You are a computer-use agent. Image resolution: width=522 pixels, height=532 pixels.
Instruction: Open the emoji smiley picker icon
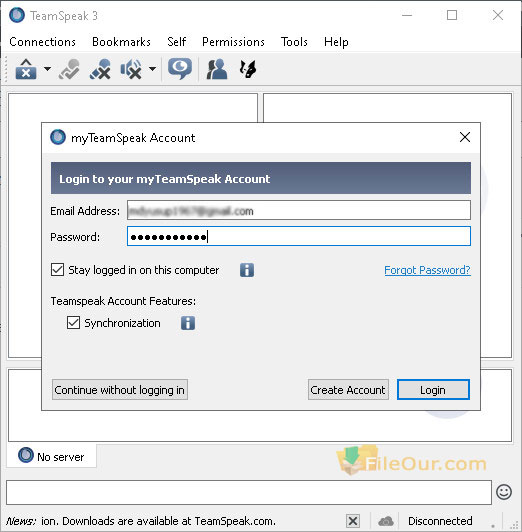(x=504, y=492)
